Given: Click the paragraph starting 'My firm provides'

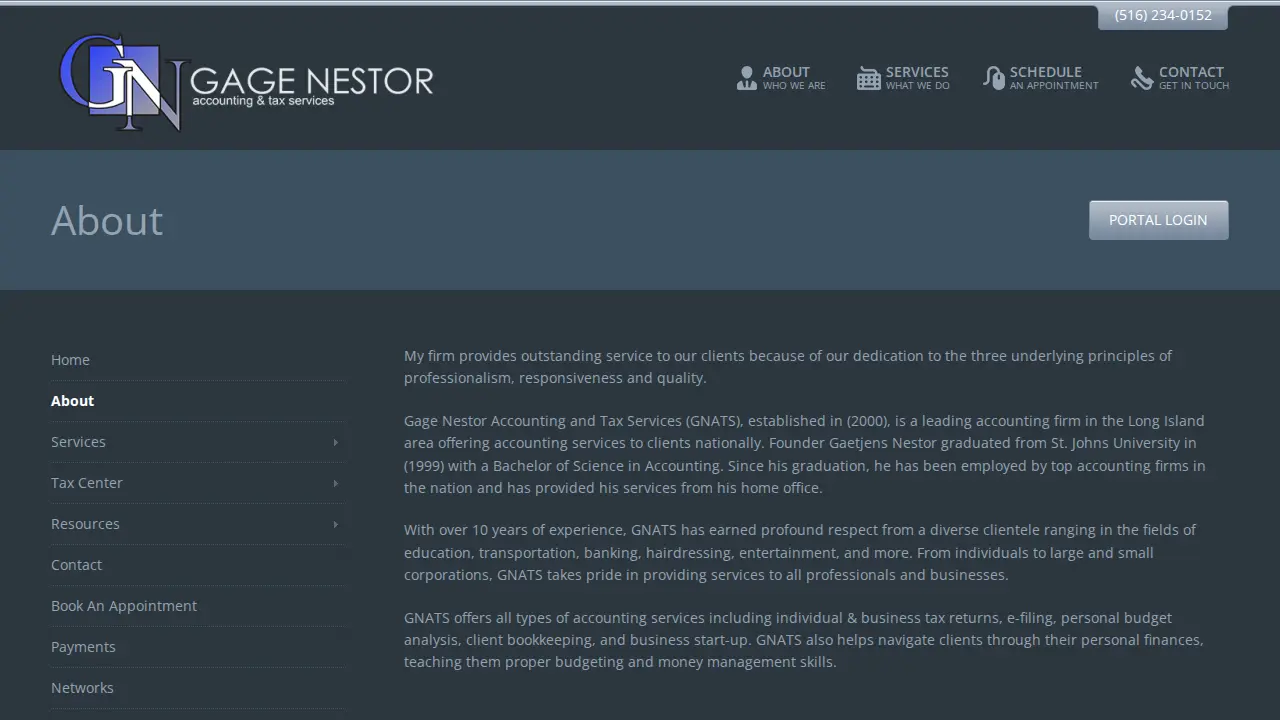Looking at the screenshot, I should click(x=788, y=367).
